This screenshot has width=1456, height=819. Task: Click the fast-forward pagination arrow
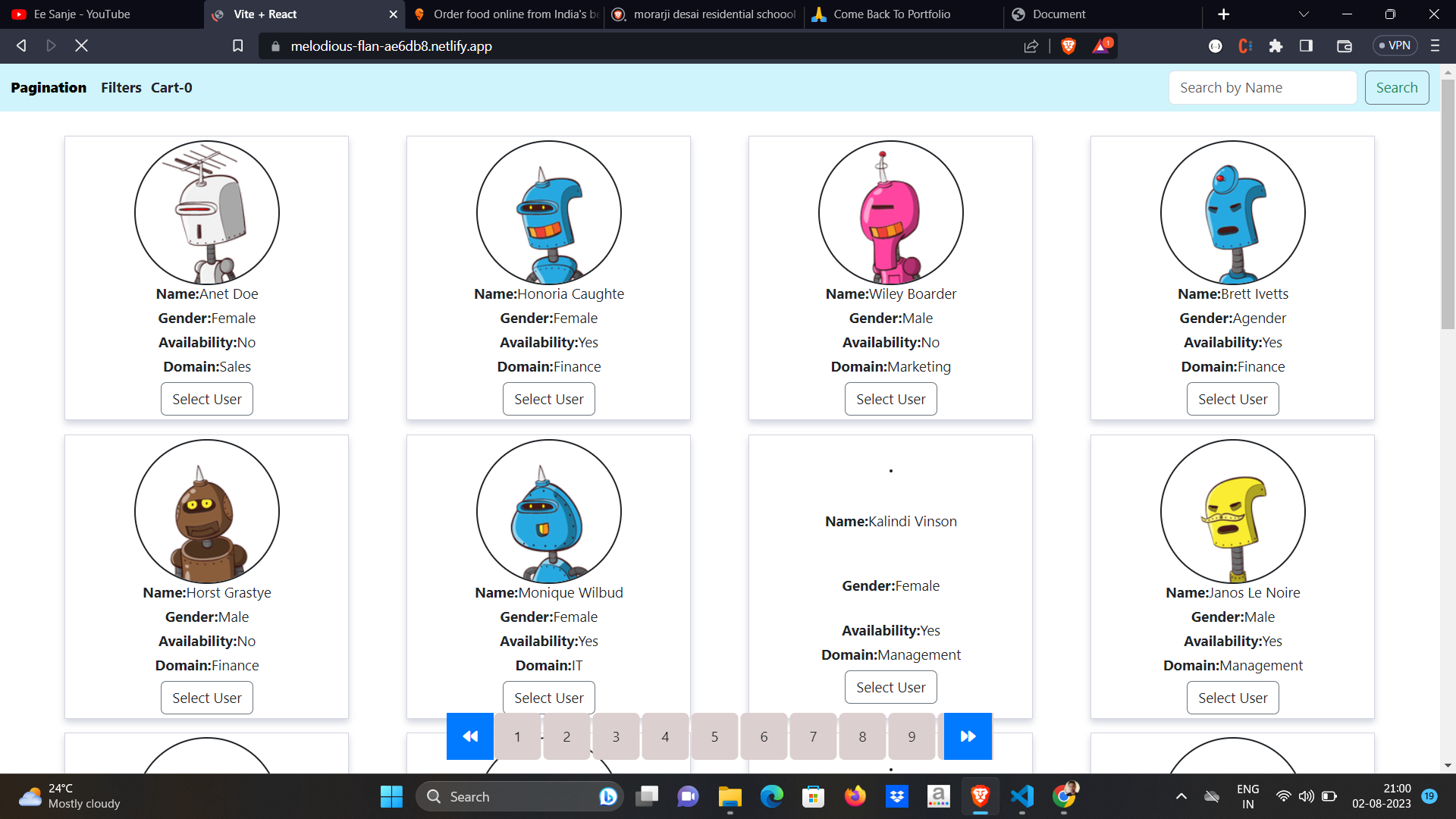(x=967, y=736)
